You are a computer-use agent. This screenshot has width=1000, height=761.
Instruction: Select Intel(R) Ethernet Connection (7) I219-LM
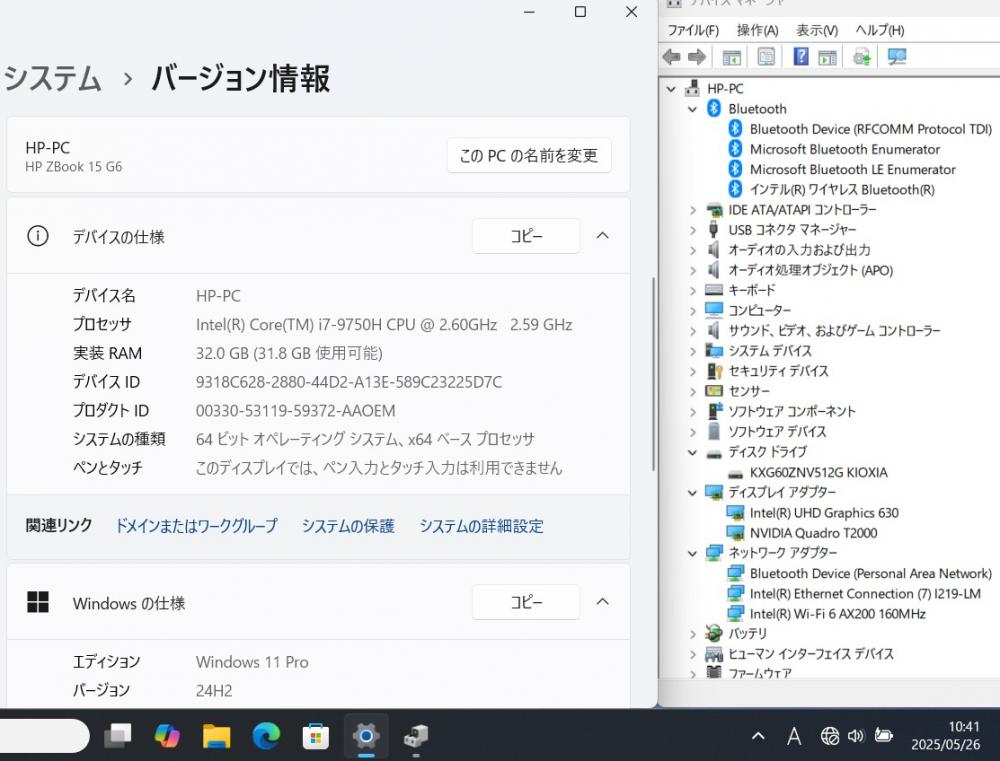[865, 594]
